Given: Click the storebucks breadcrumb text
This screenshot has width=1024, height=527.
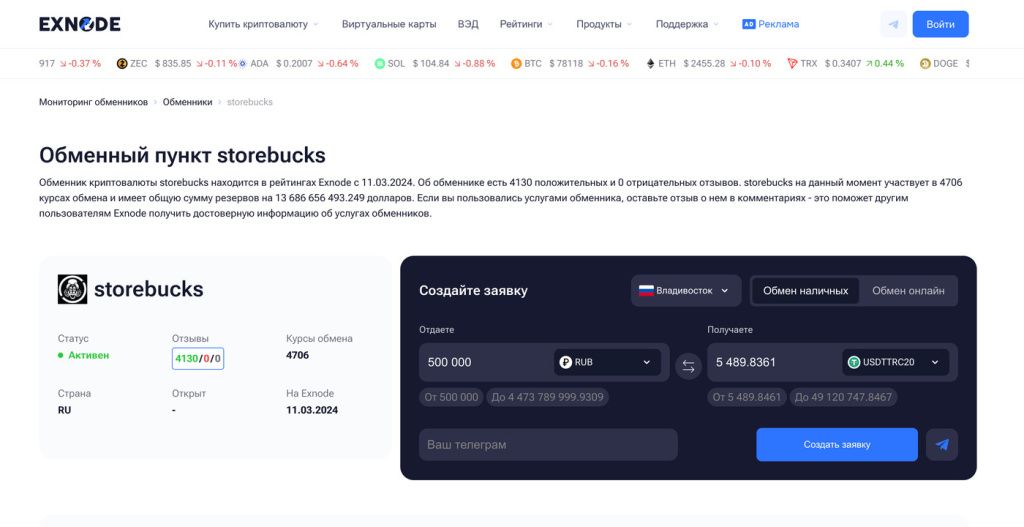Looking at the screenshot, I should click(249, 102).
